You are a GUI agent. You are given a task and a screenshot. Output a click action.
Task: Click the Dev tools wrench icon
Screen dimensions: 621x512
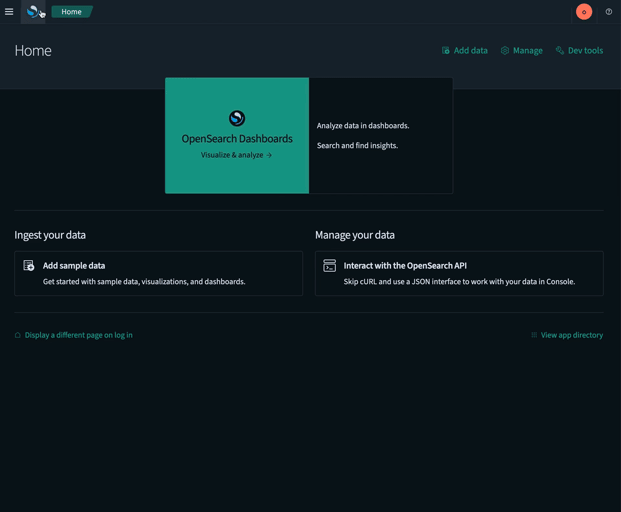(560, 51)
